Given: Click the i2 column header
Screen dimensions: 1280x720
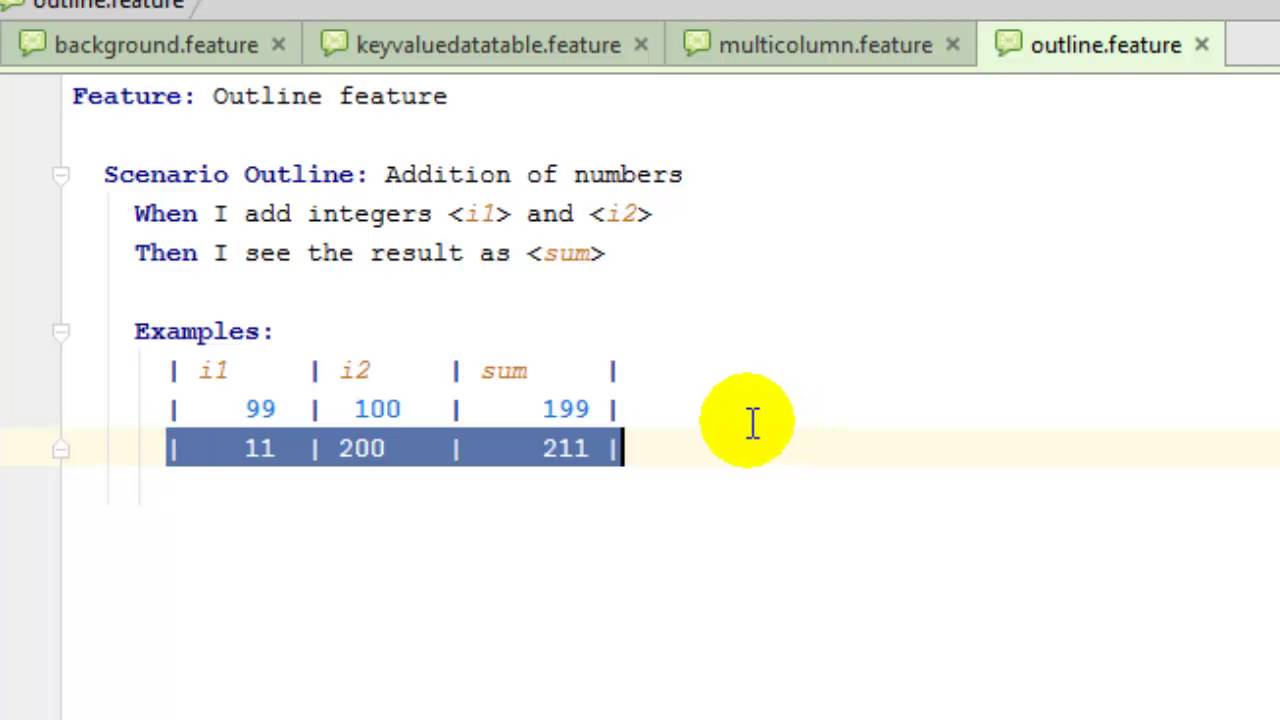Looking at the screenshot, I should pos(355,371).
